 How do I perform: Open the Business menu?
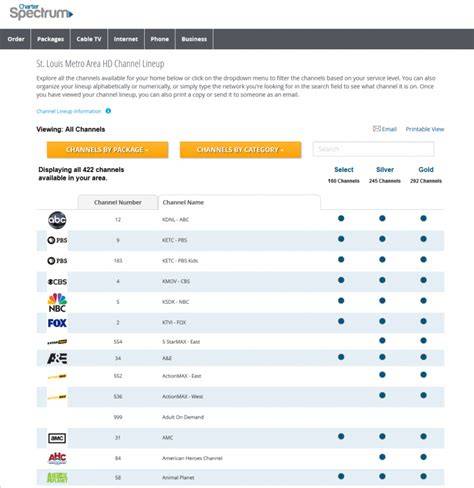[x=194, y=39]
